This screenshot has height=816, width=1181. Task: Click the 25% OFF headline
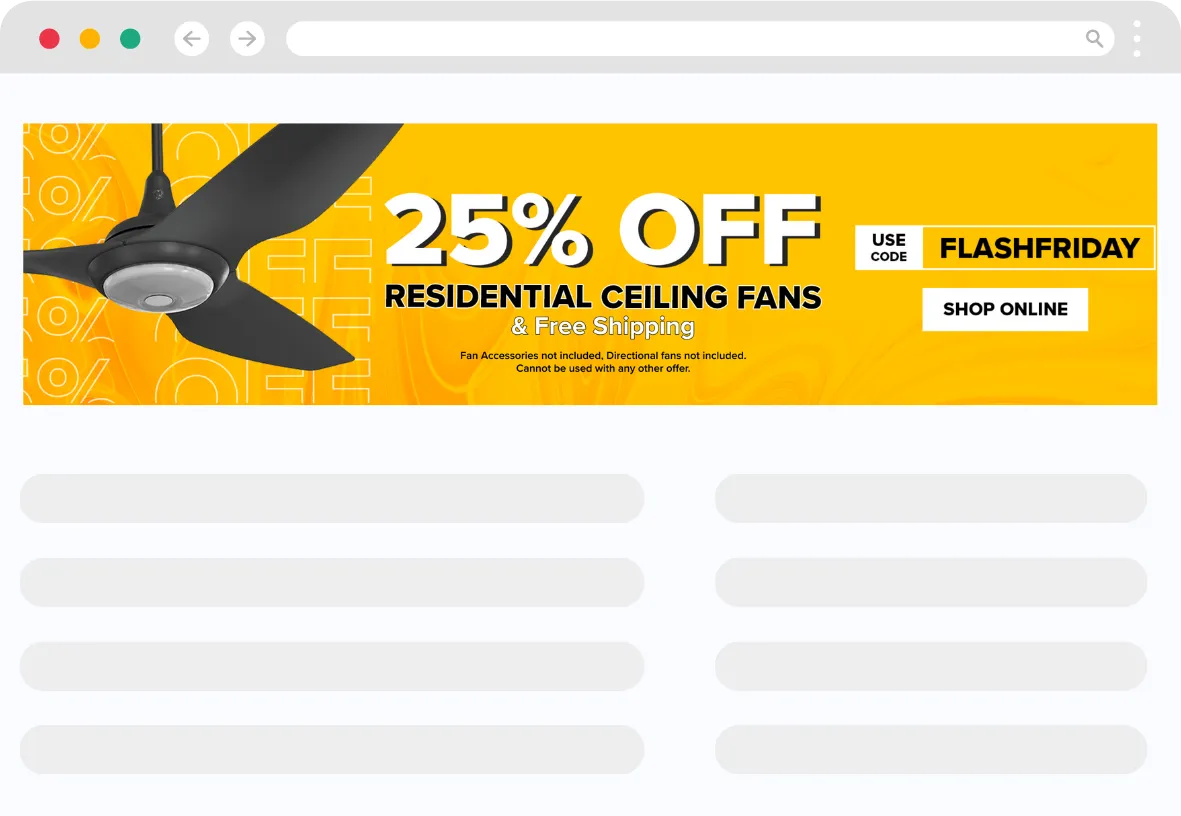point(605,232)
